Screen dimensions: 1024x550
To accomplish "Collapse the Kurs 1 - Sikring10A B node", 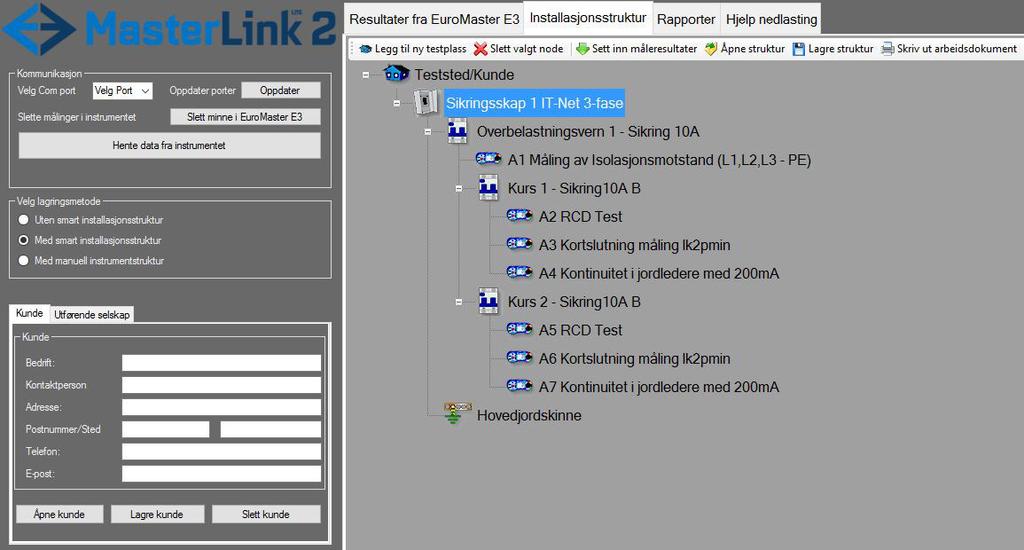I will [x=458, y=189].
